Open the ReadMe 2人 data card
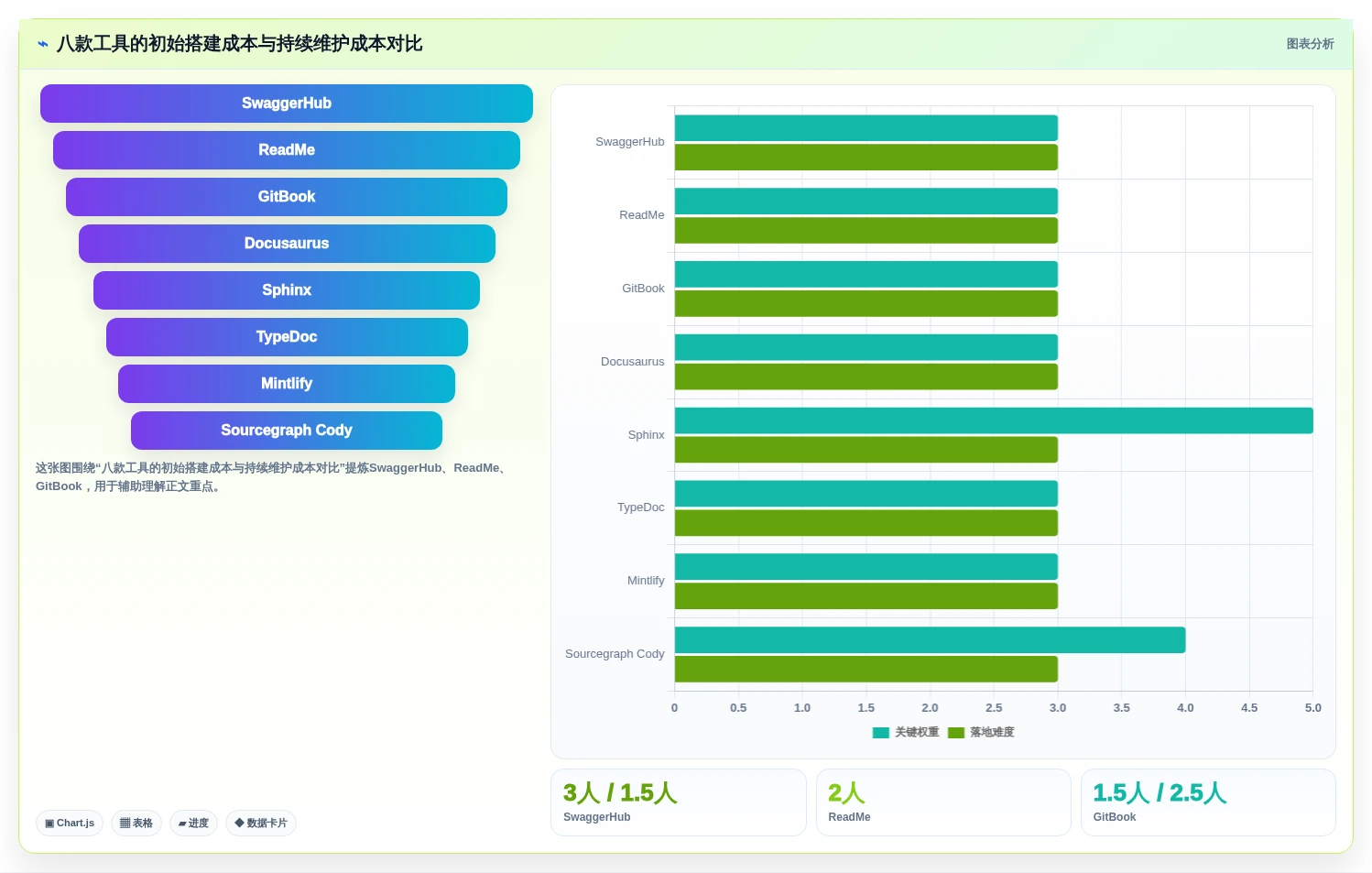1372x873 pixels. point(943,802)
